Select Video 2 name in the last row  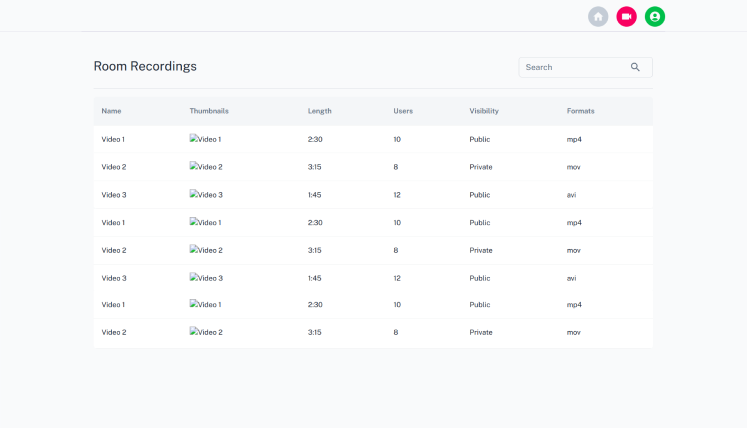[x=114, y=332]
